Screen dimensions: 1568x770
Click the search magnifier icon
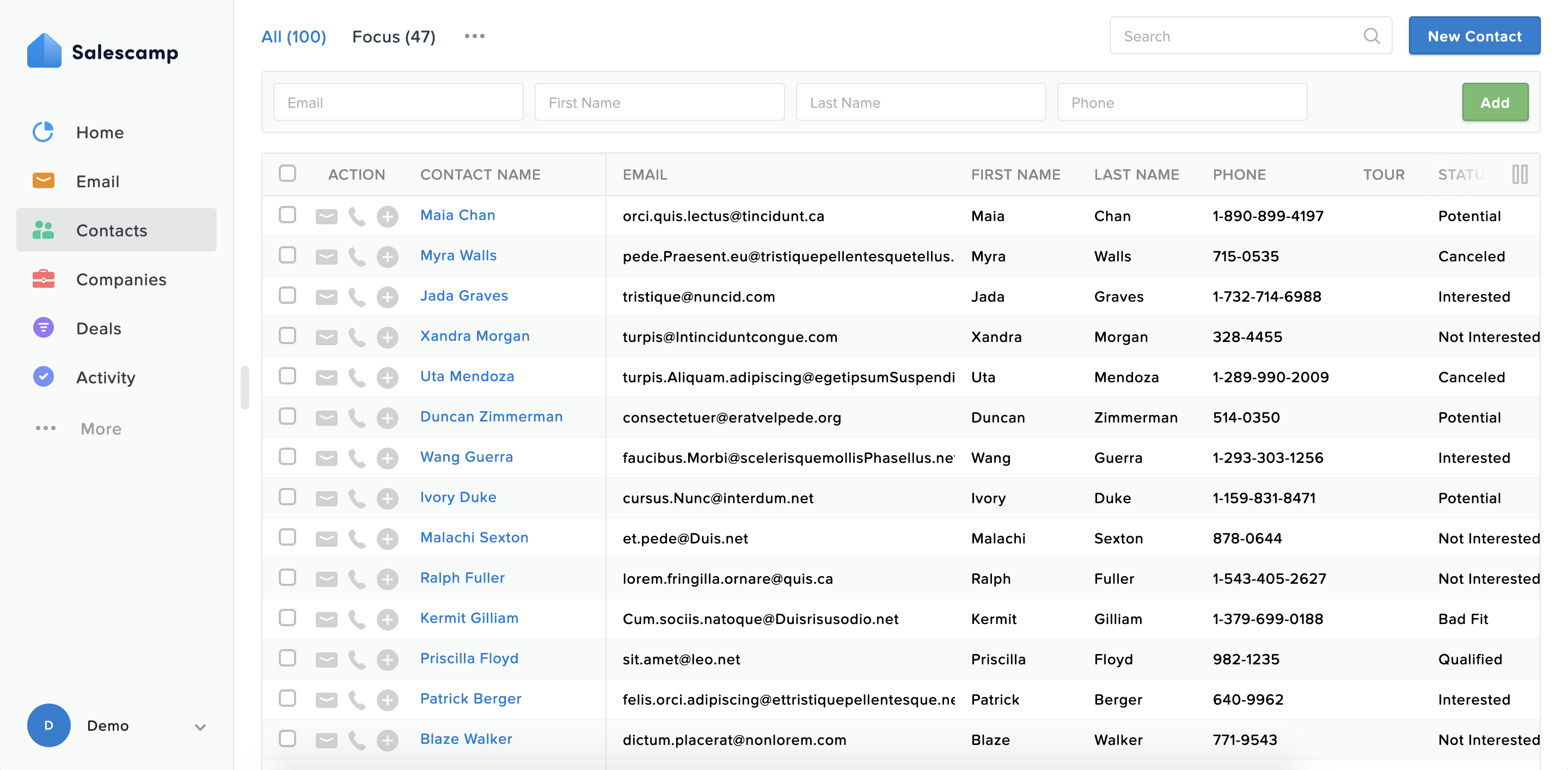click(x=1371, y=36)
